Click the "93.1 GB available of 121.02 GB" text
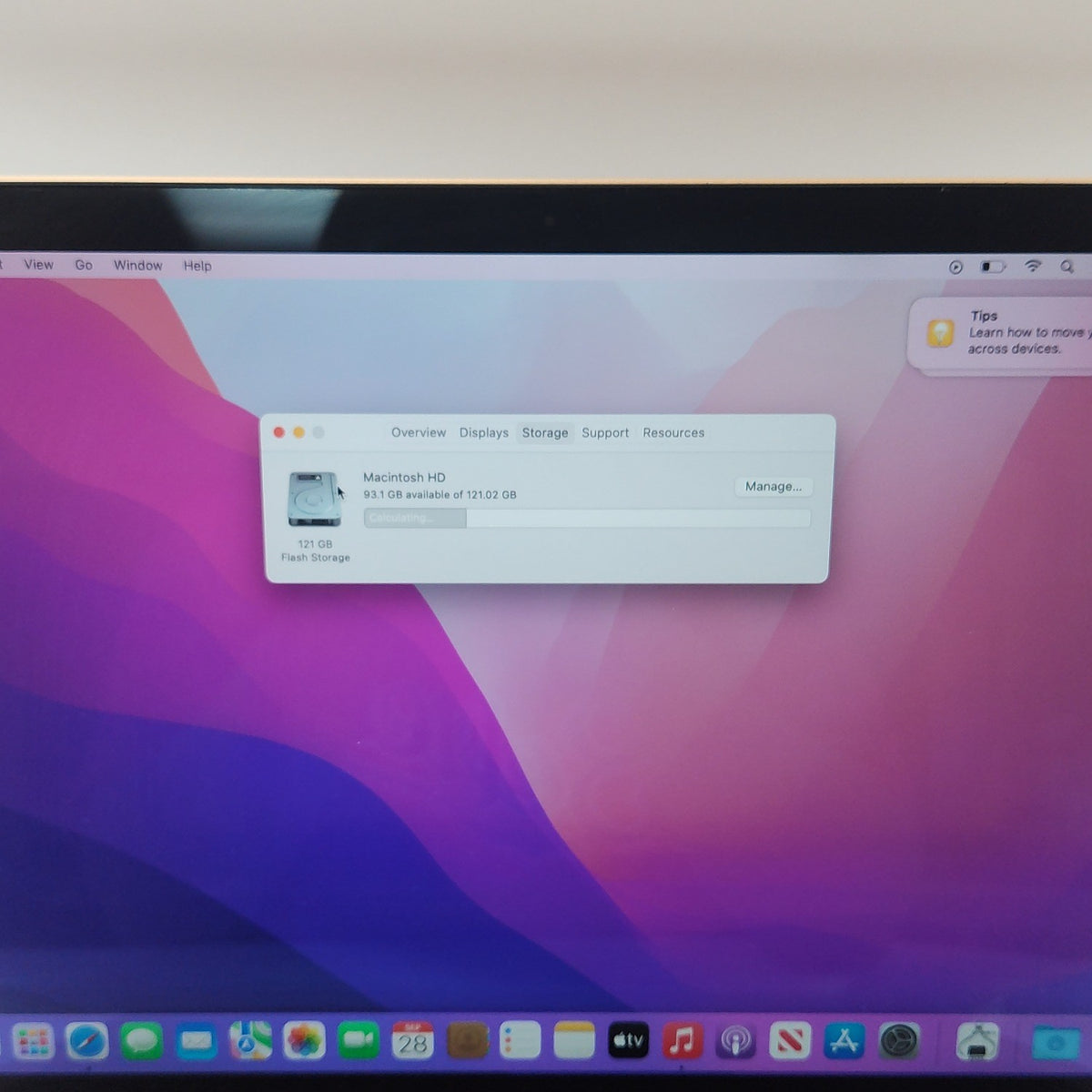Screen dimensions: 1092x1092 (x=440, y=495)
